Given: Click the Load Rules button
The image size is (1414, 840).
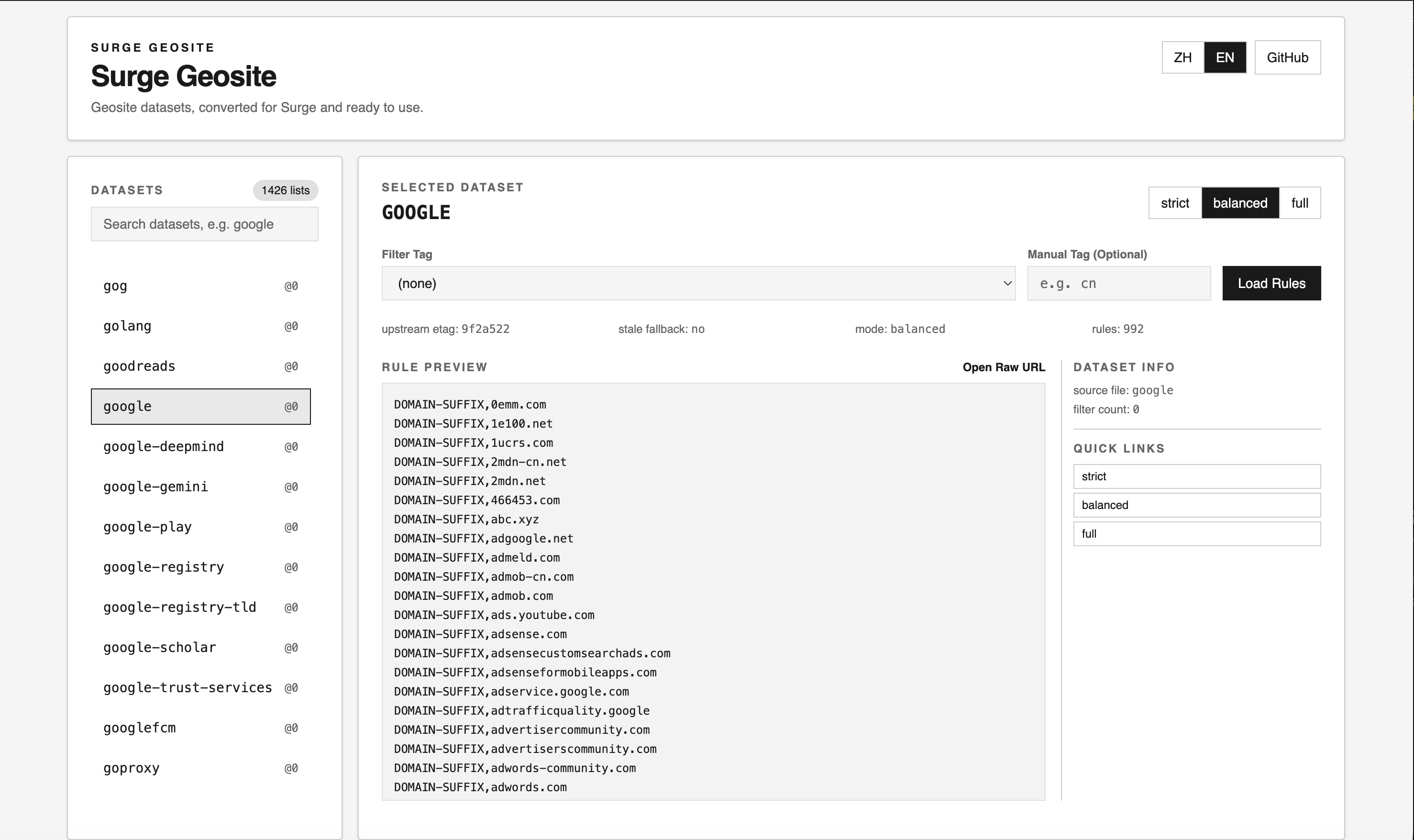Looking at the screenshot, I should click(x=1271, y=283).
